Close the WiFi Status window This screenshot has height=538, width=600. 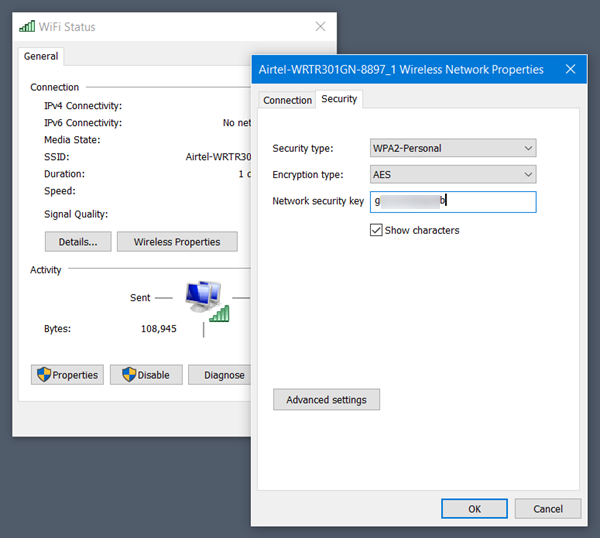pyautogui.click(x=320, y=26)
